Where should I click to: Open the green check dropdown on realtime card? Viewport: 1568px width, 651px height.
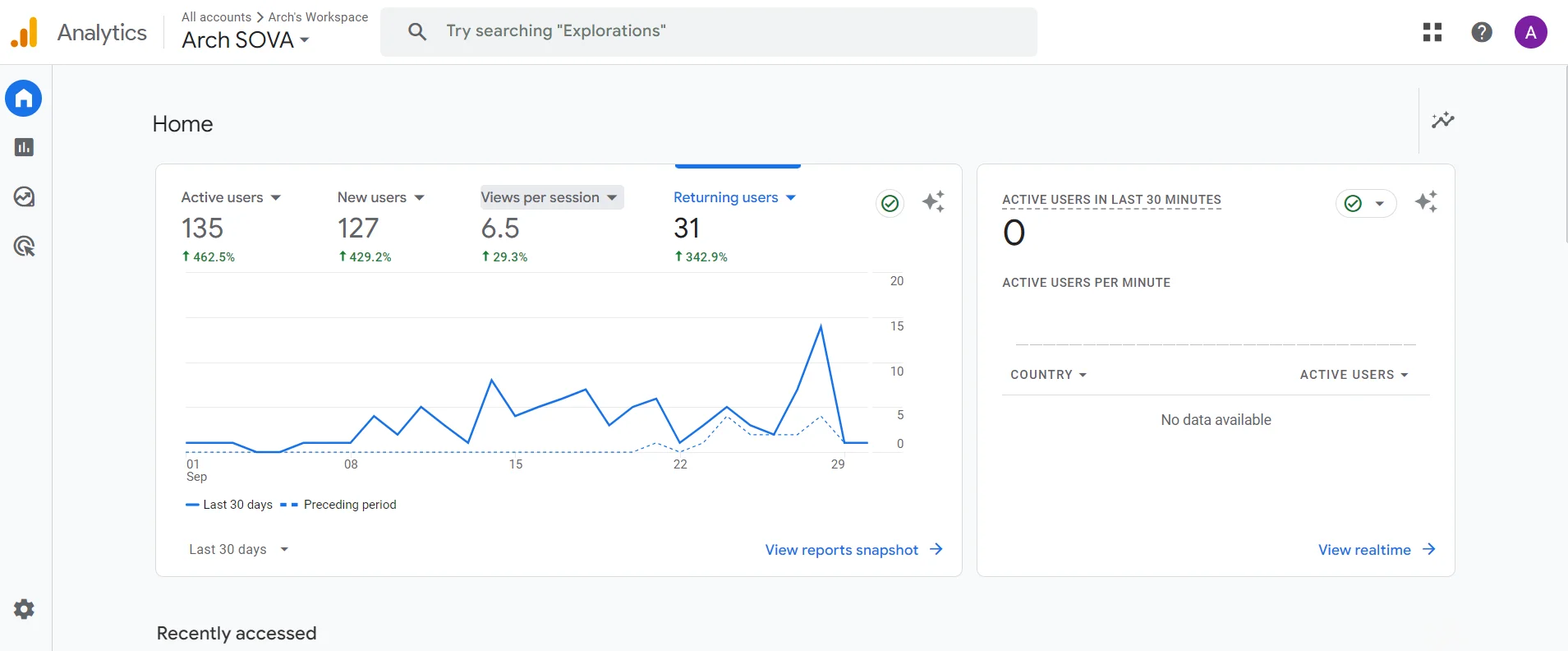coord(1366,203)
